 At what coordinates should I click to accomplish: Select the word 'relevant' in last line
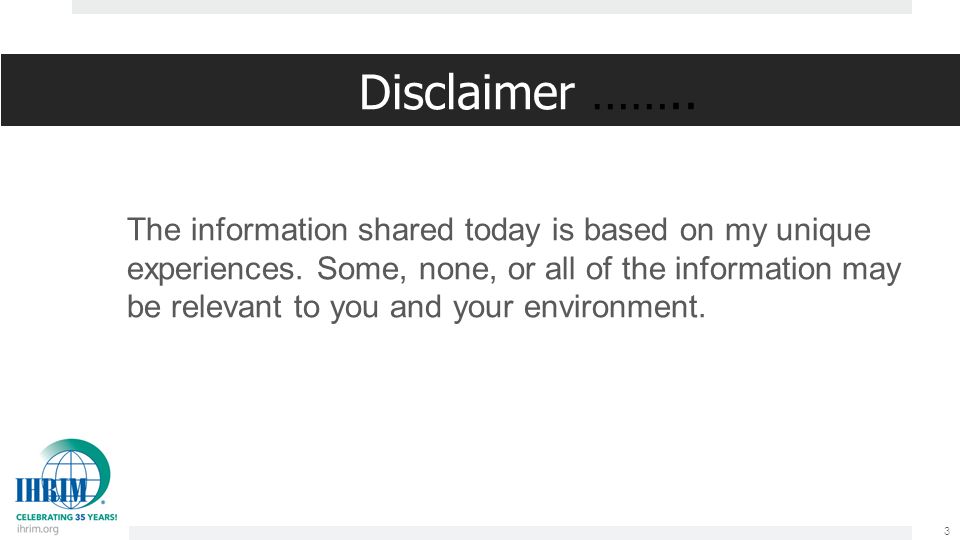click(226, 307)
